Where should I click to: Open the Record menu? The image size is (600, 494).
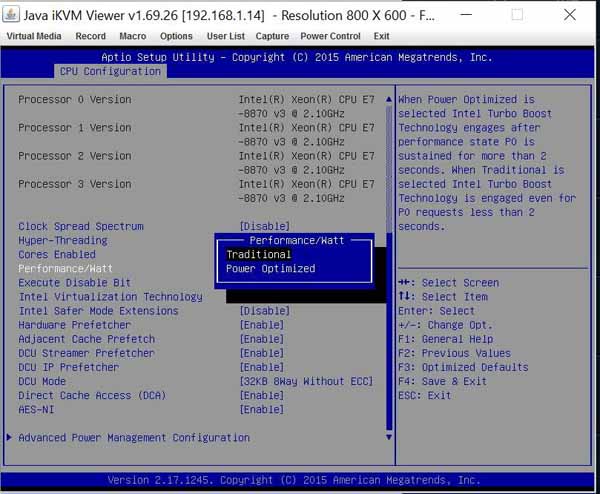(90, 36)
